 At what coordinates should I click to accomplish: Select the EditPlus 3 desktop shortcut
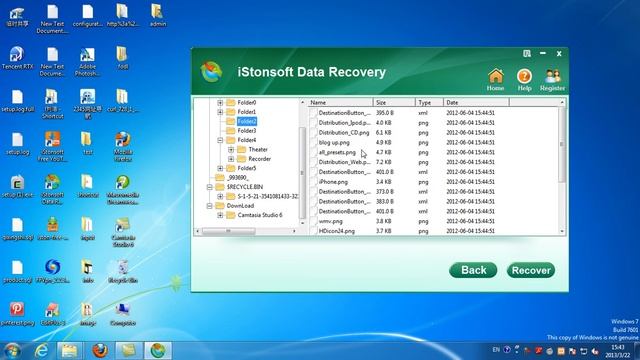[52, 314]
